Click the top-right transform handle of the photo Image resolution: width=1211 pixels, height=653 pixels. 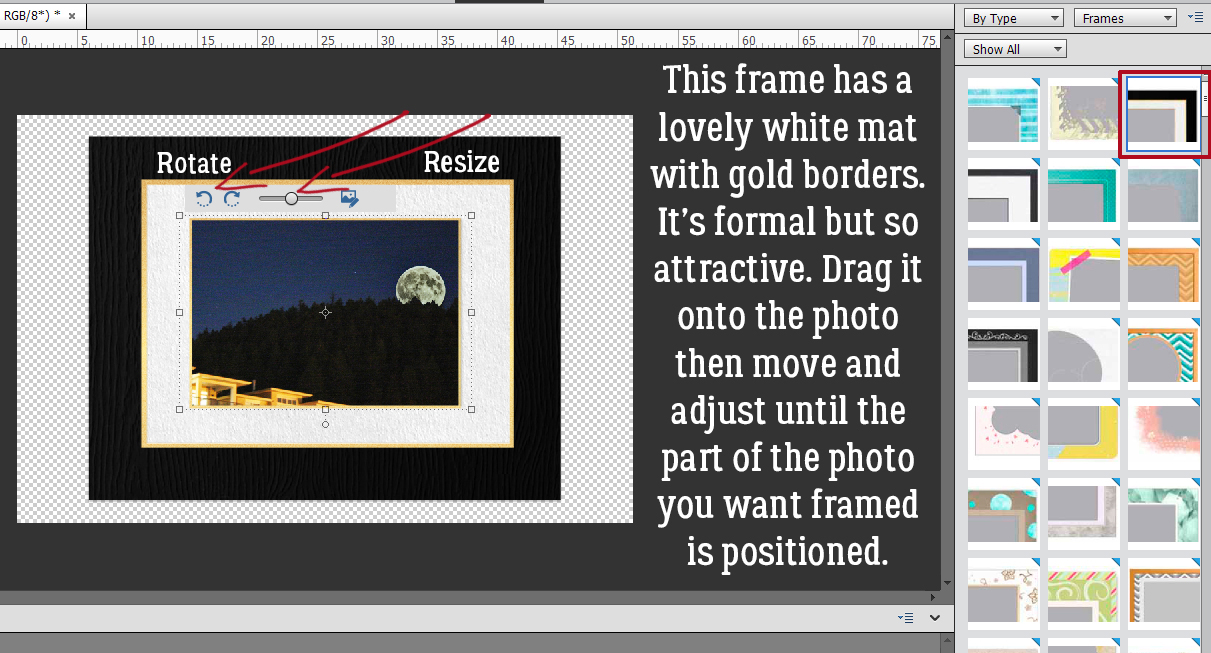[x=471, y=215]
